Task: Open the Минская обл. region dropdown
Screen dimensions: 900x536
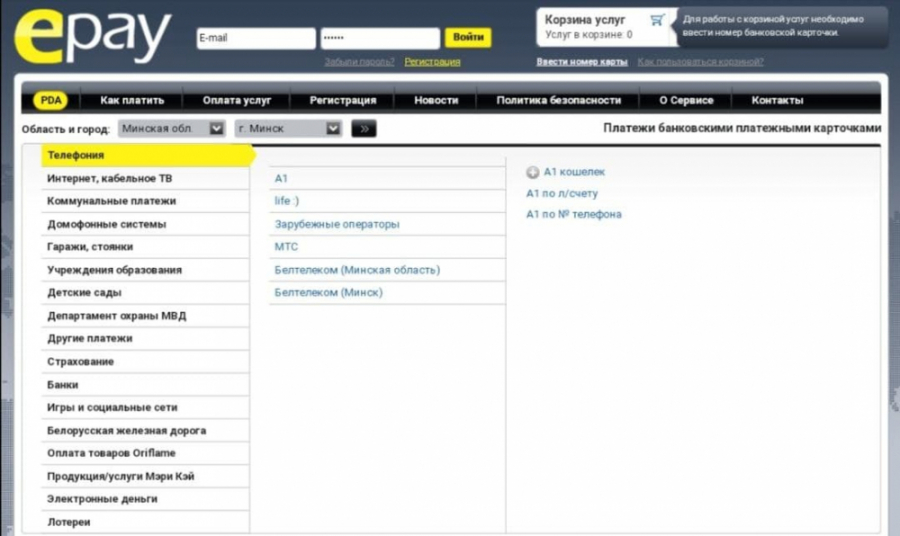Action: coord(171,129)
